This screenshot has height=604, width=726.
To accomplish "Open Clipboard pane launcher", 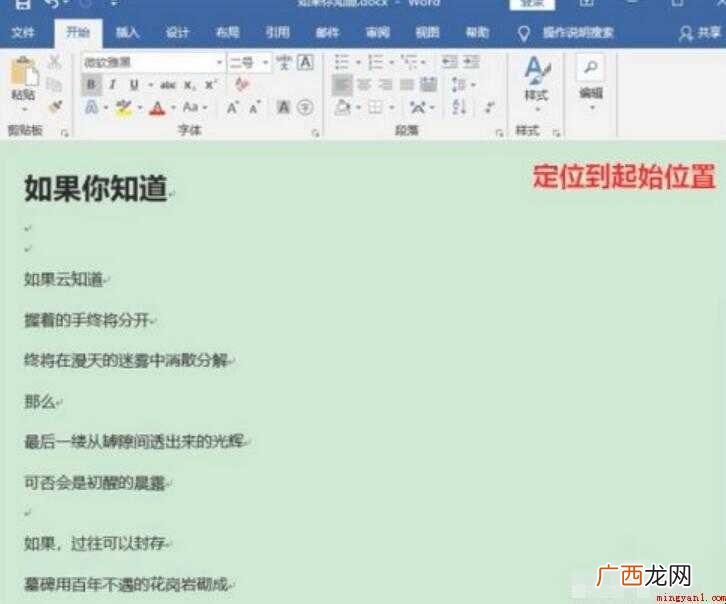I will [x=64, y=133].
